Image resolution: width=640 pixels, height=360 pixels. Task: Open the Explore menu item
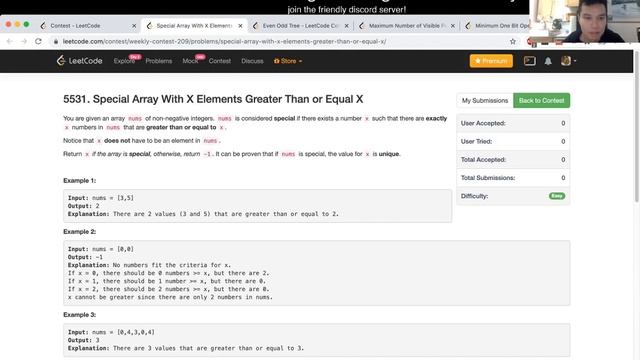124,61
